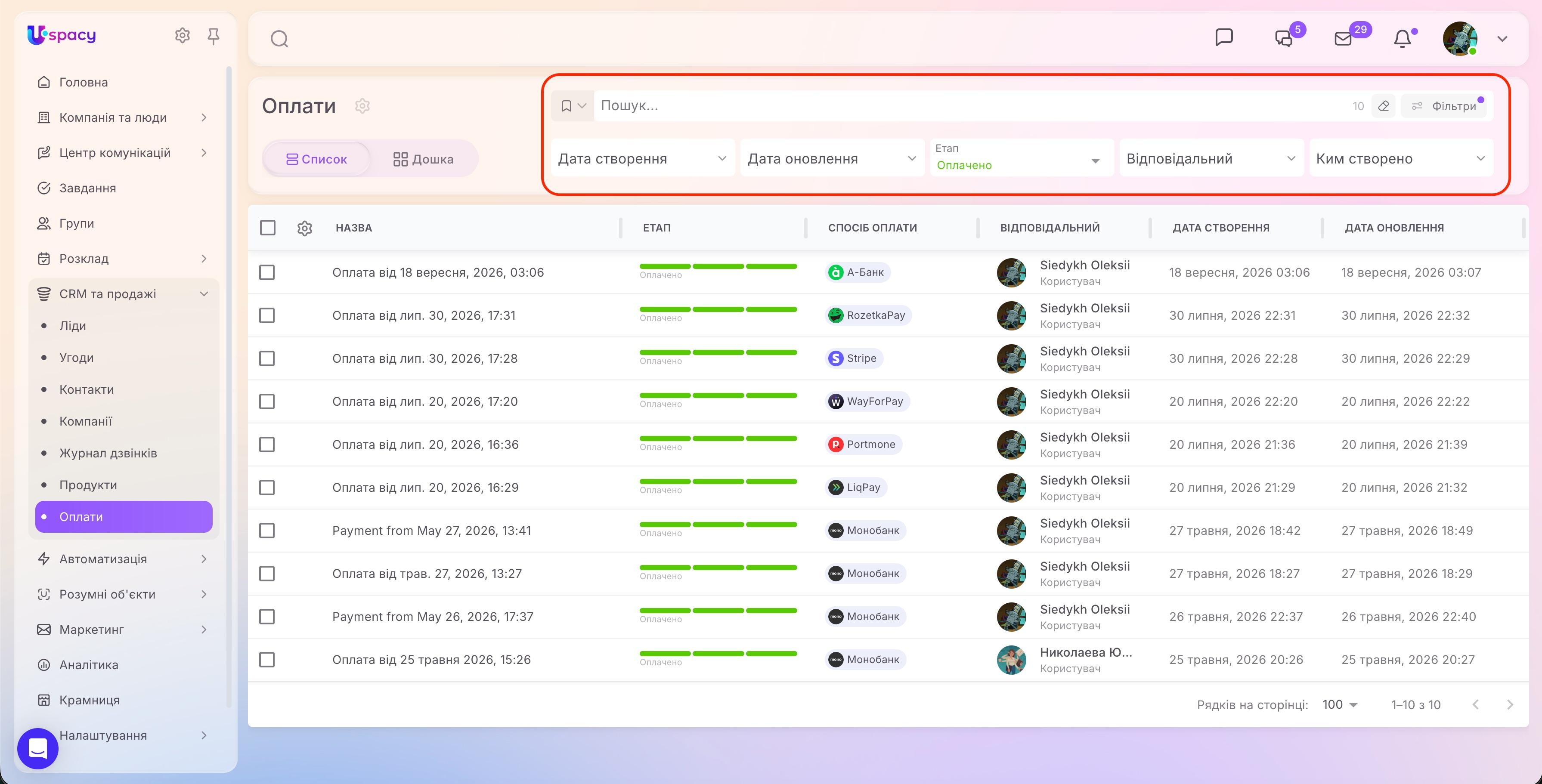Screen dimensions: 1542x784
Task: Open sidebar settings gear next to Uspacy logo
Action: pos(182,36)
